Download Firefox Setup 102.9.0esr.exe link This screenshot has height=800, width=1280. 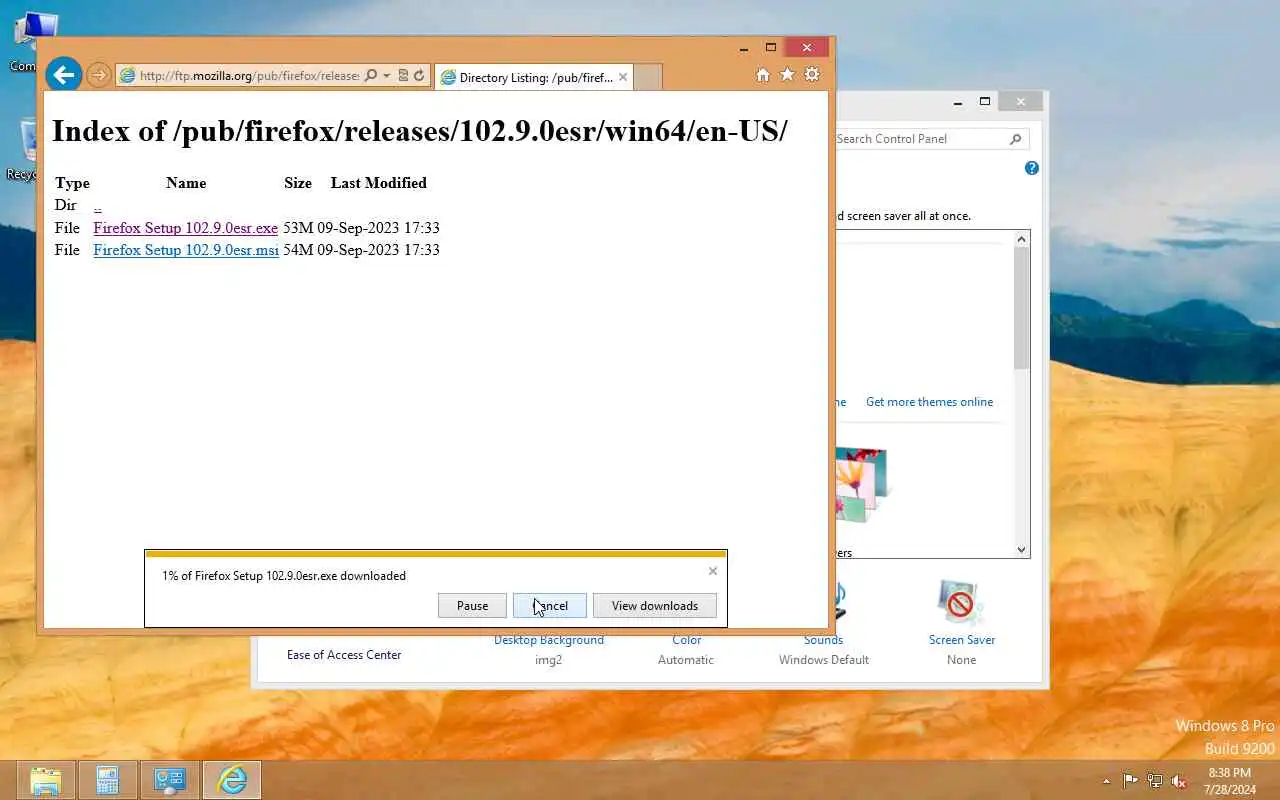coord(185,228)
